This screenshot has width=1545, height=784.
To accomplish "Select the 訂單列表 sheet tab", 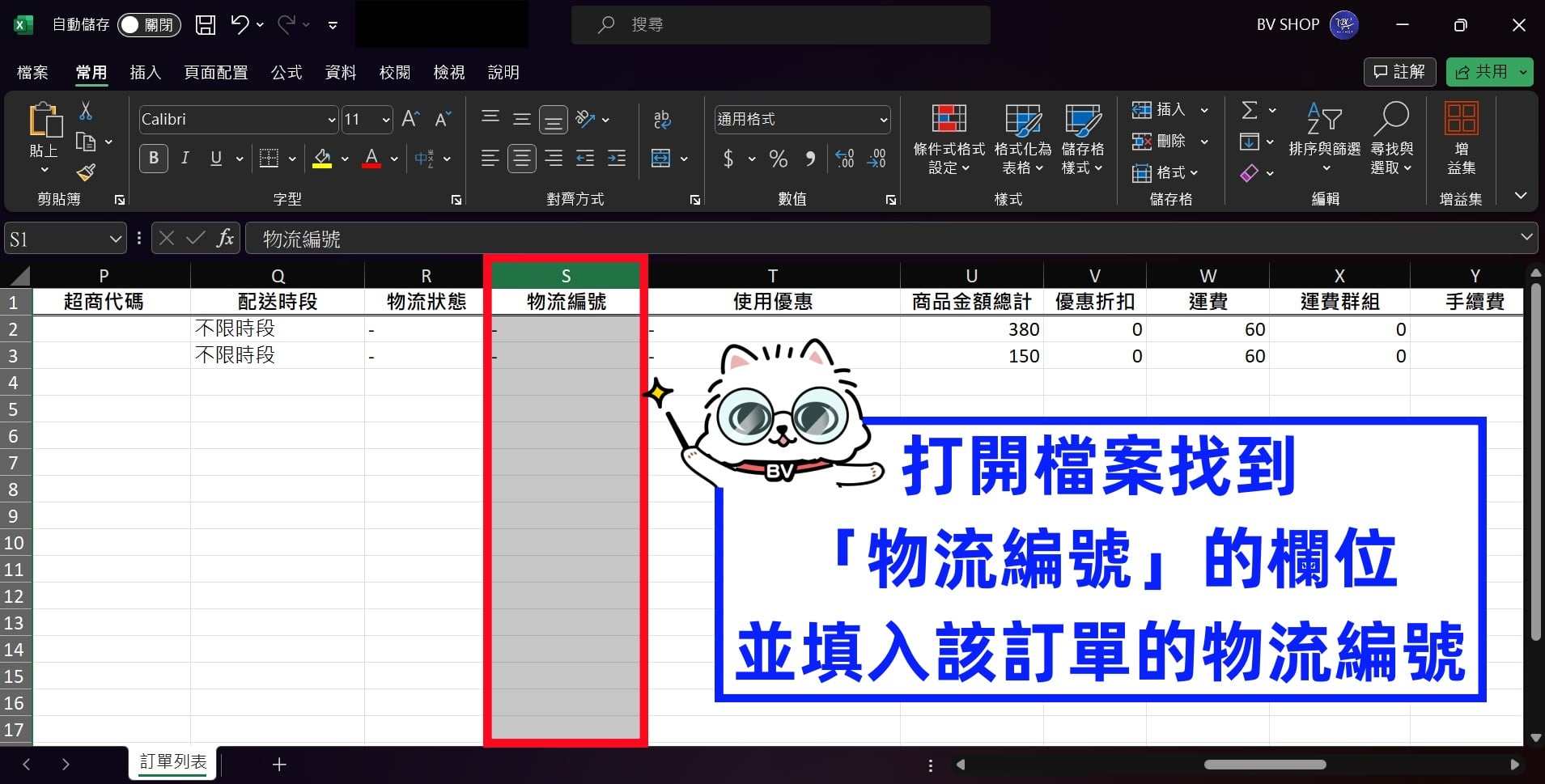I will [173, 762].
